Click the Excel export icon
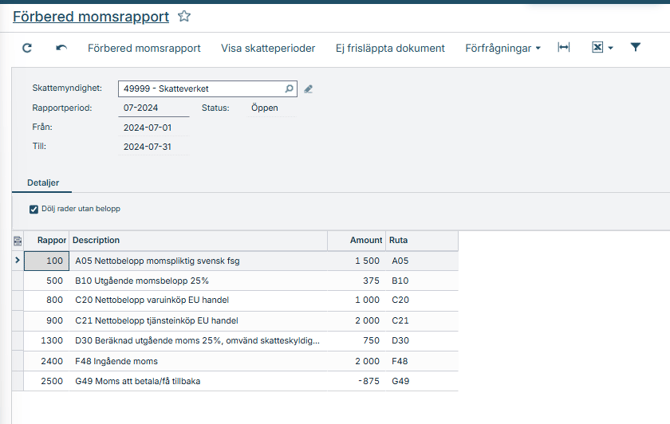Viewport: 670px width, 424px height. click(597, 48)
